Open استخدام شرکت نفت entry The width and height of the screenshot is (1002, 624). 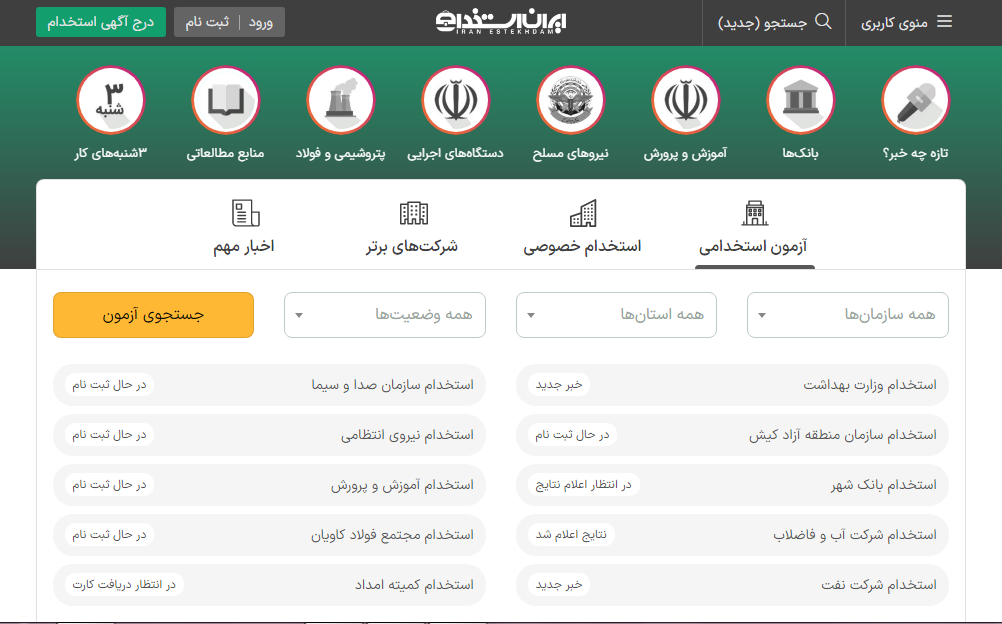pyautogui.click(x=732, y=584)
